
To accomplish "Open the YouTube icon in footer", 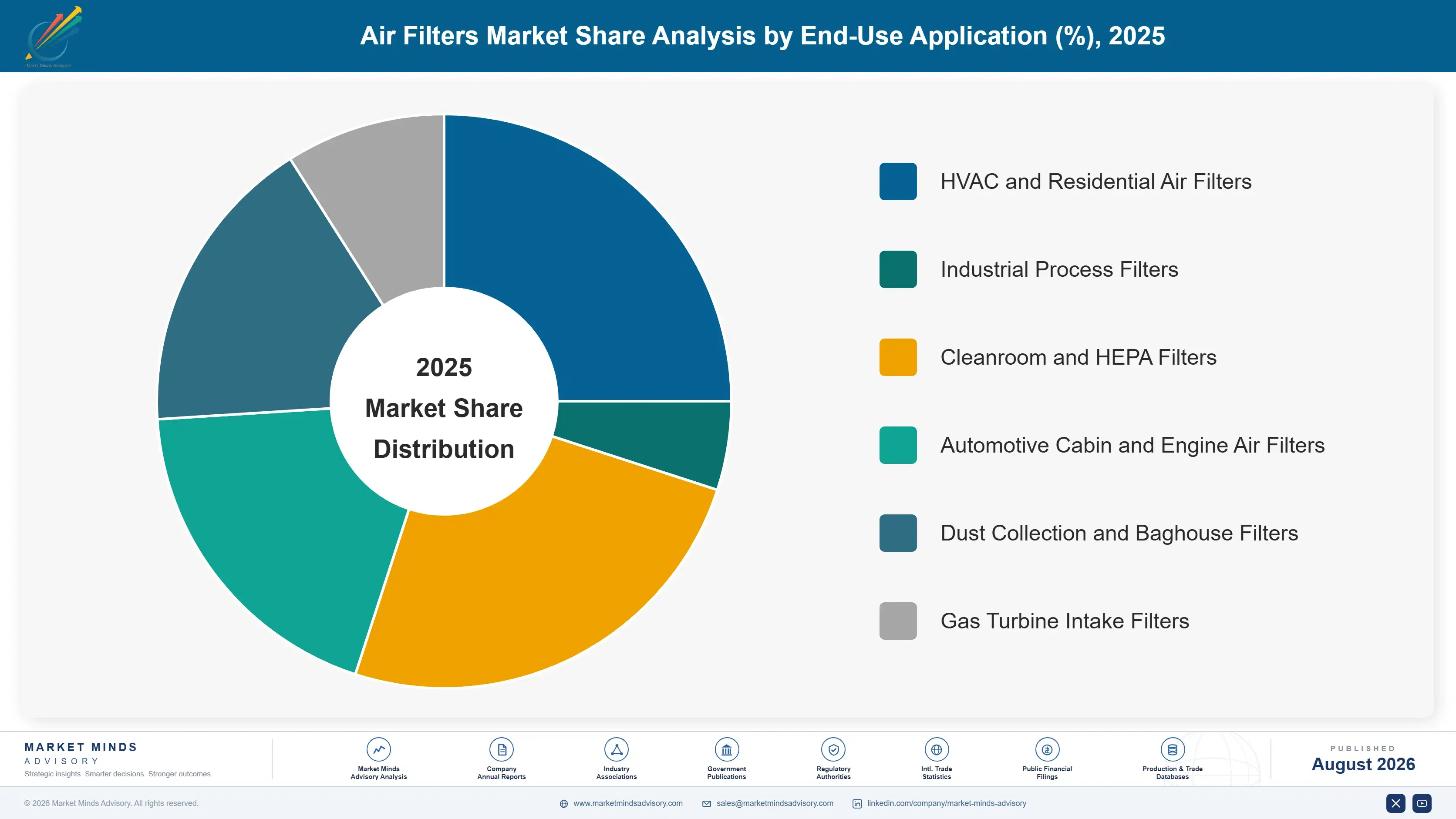I will tap(1422, 803).
